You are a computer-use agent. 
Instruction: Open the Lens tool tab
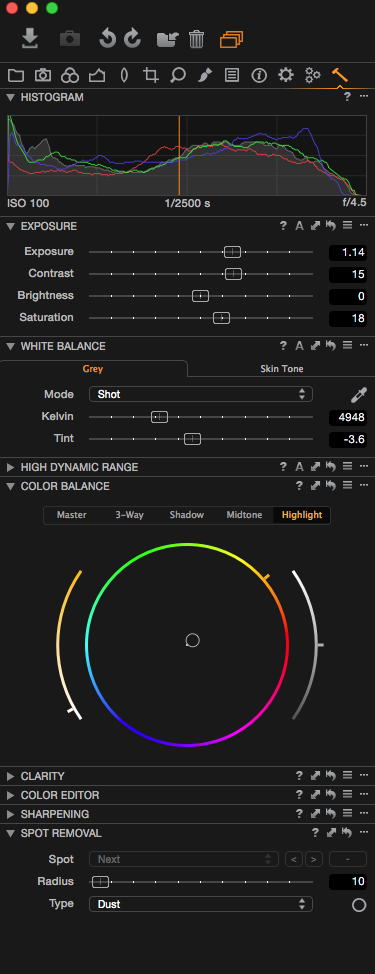[124, 76]
